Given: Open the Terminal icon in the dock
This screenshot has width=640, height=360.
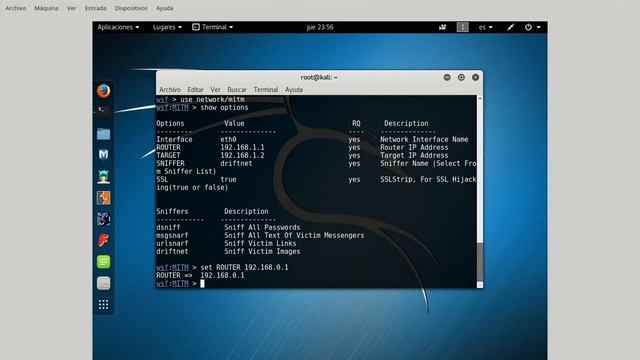Looking at the screenshot, I should pyautogui.click(x=103, y=111).
